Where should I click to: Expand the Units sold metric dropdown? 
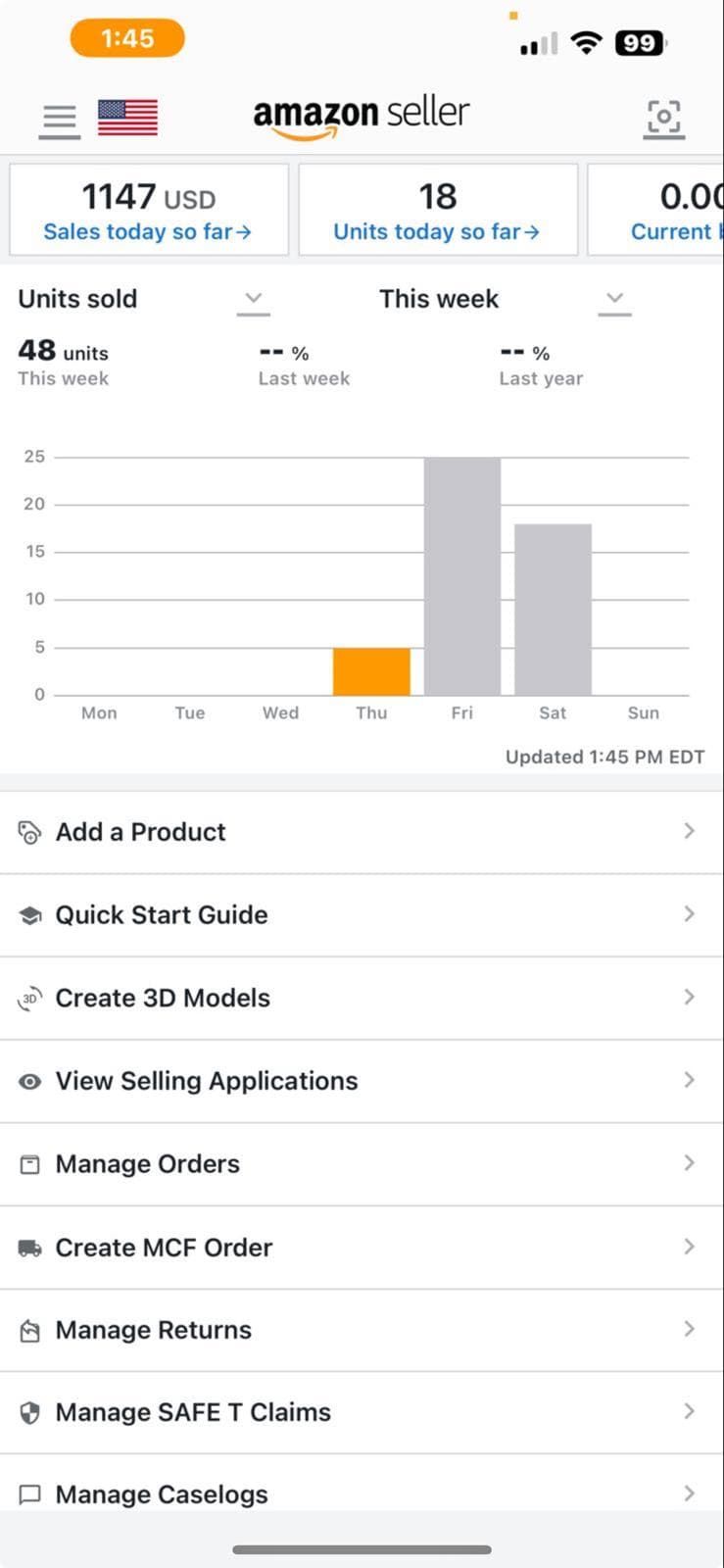coord(253,299)
